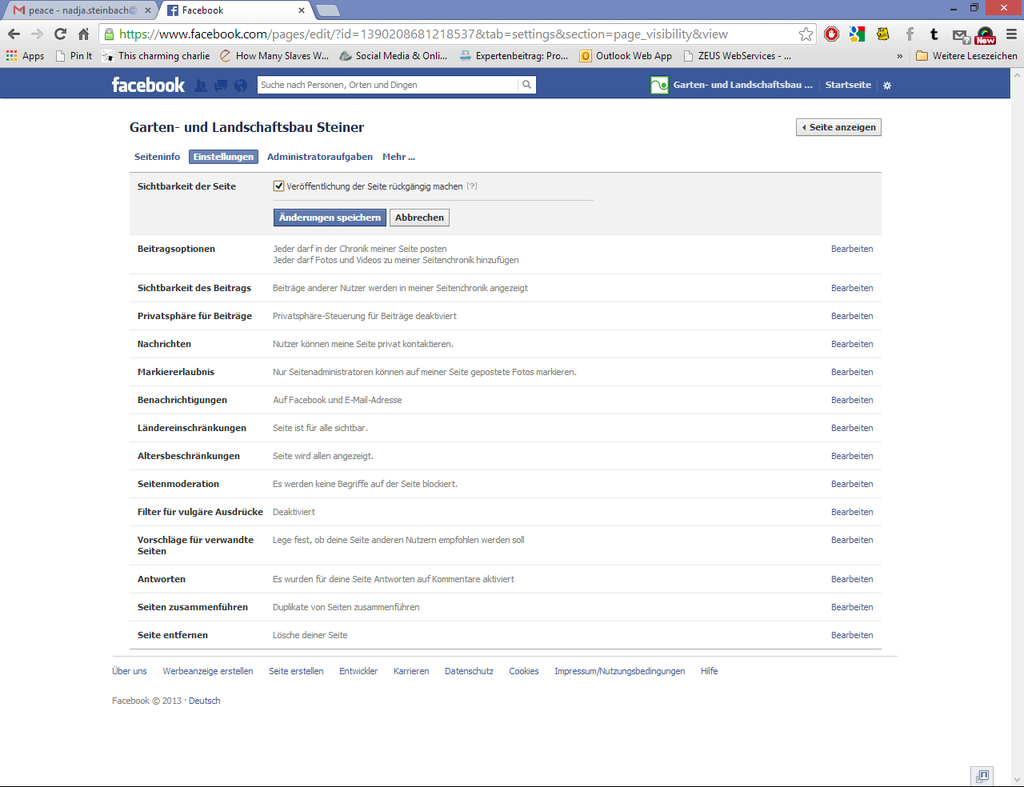The width and height of the screenshot is (1024, 787).
Task: Open Facebook friend requests icon
Action: click(200, 86)
